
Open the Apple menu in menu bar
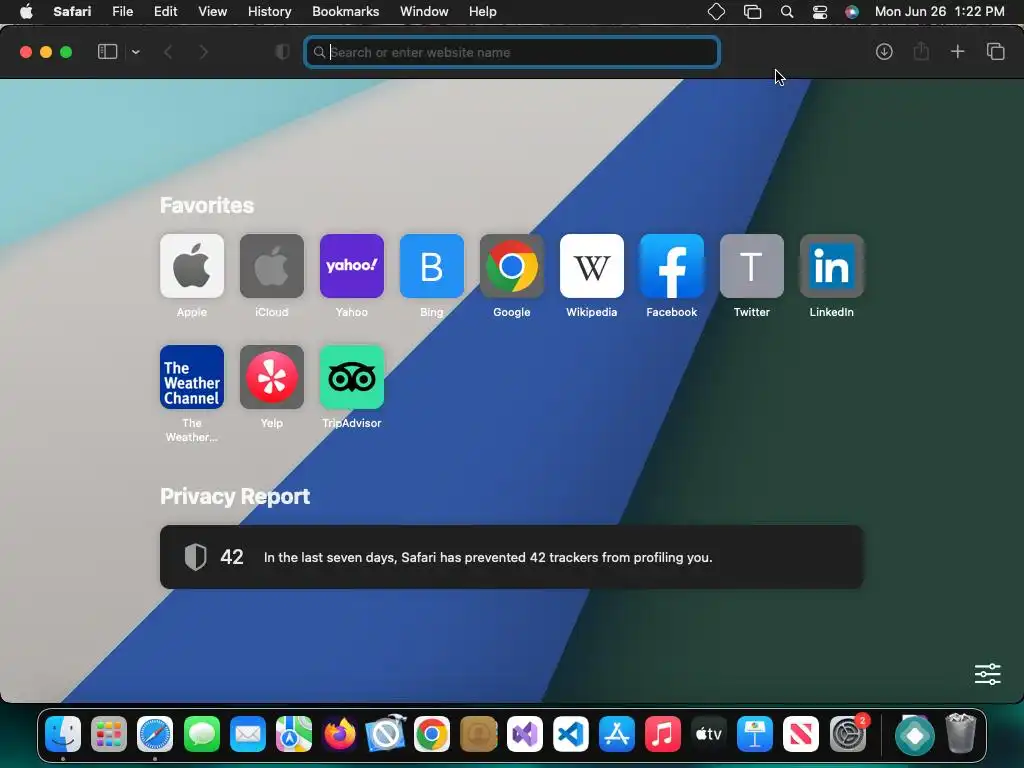tap(26, 12)
